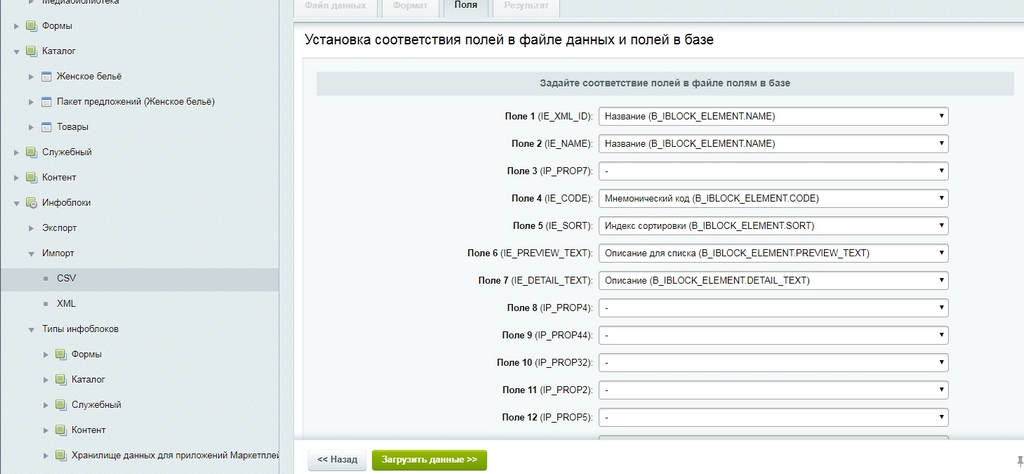Click the Служебный icon under Типы инфоблоков
This screenshot has width=1024, height=474.
[x=61, y=405]
